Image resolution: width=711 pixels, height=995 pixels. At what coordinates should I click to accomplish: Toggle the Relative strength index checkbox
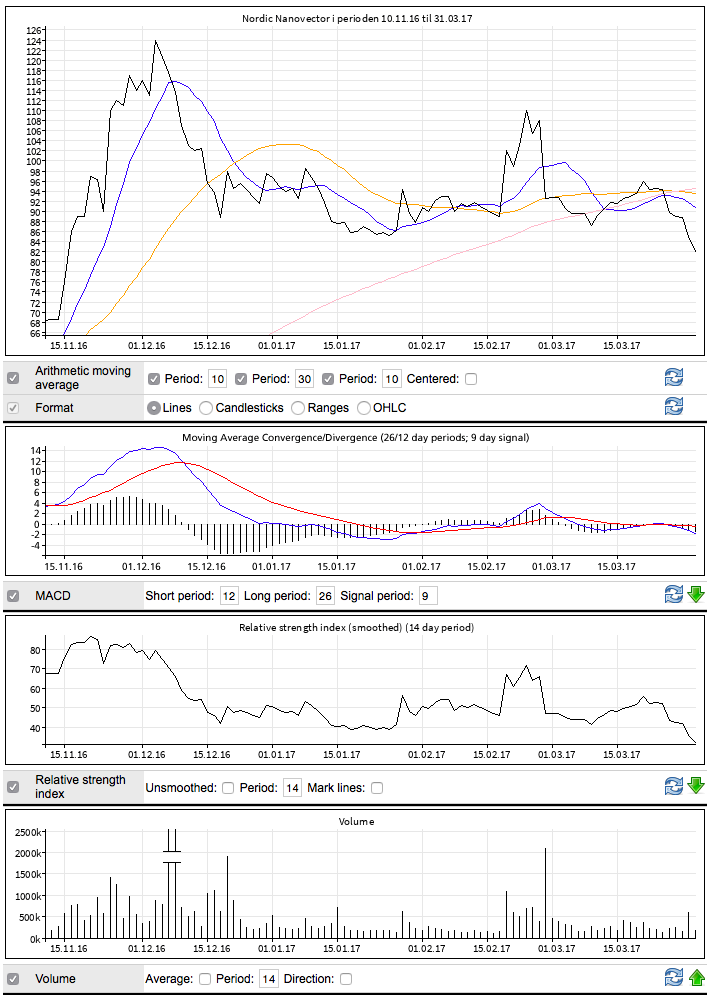click(13, 787)
